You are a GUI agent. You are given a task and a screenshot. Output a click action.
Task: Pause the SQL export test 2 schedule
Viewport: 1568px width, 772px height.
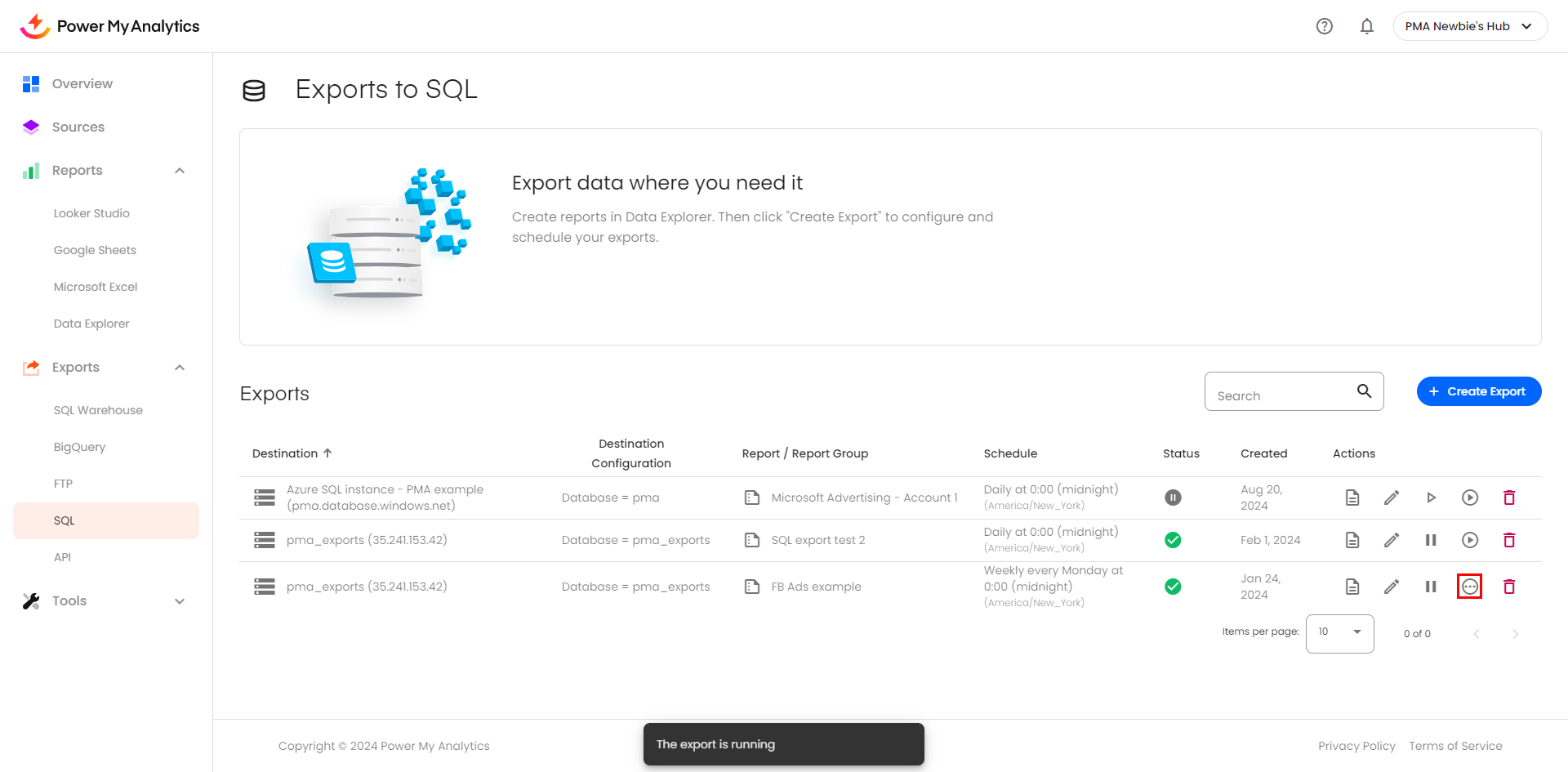1431,540
